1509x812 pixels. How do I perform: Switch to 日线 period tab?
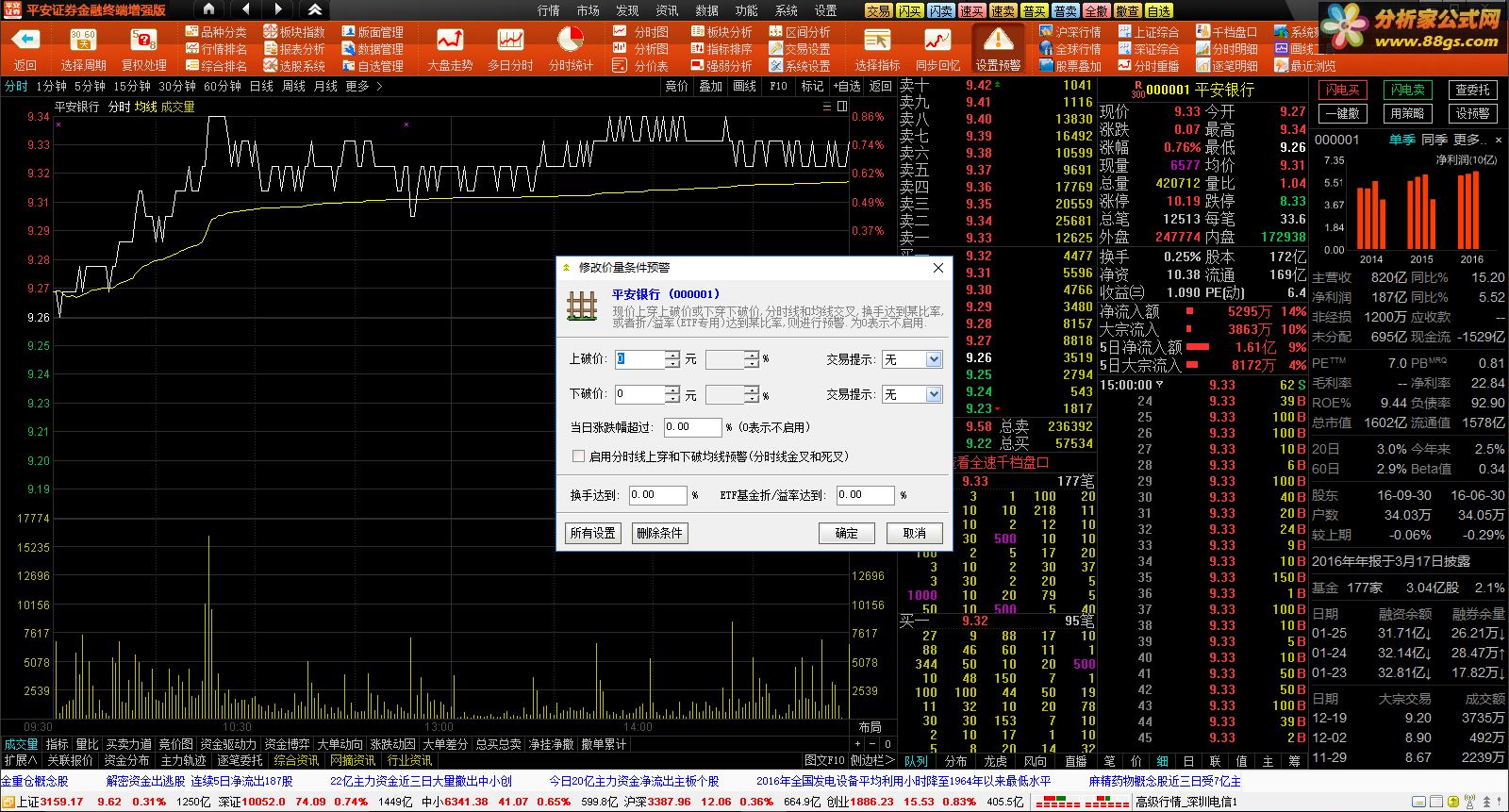coord(261,86)
